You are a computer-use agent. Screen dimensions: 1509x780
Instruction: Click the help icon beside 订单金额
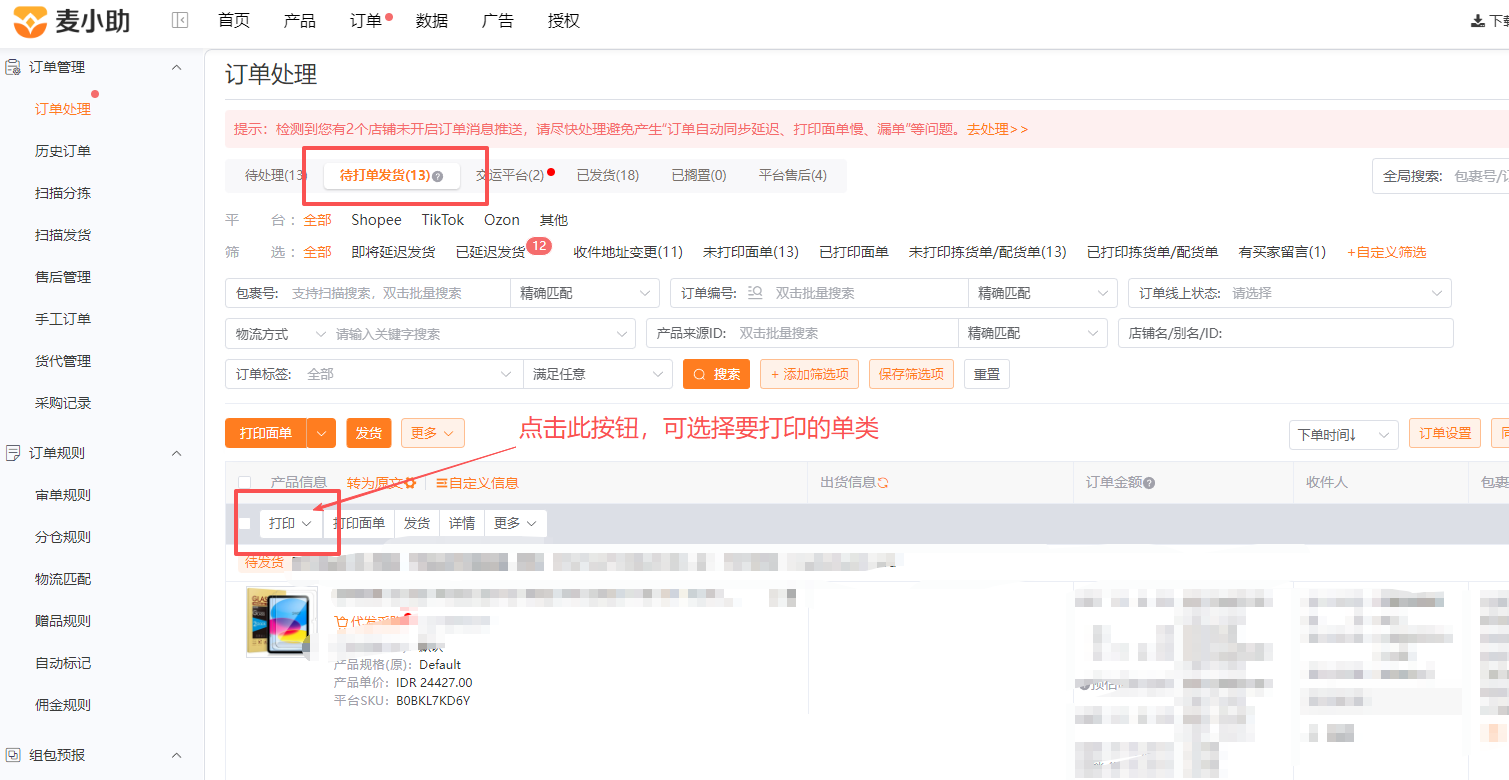point(1149,483)
